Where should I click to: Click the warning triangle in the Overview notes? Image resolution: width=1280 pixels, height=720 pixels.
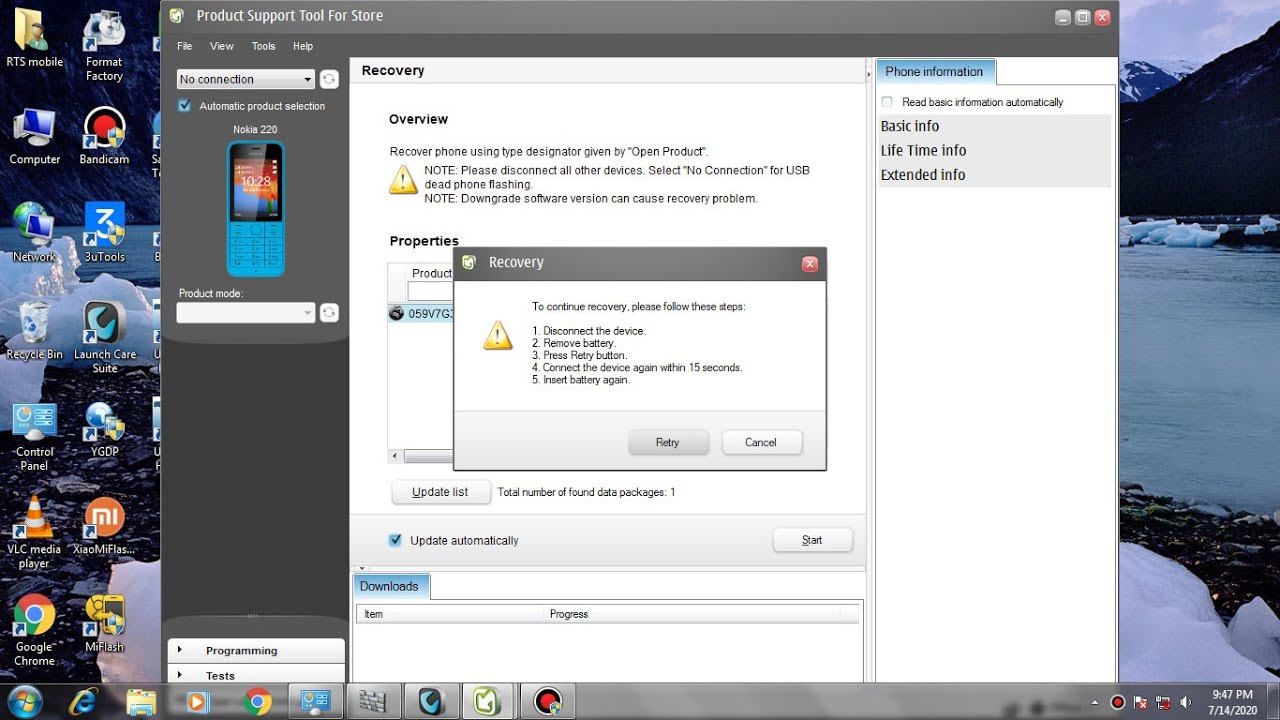click(x=403, y=179)
